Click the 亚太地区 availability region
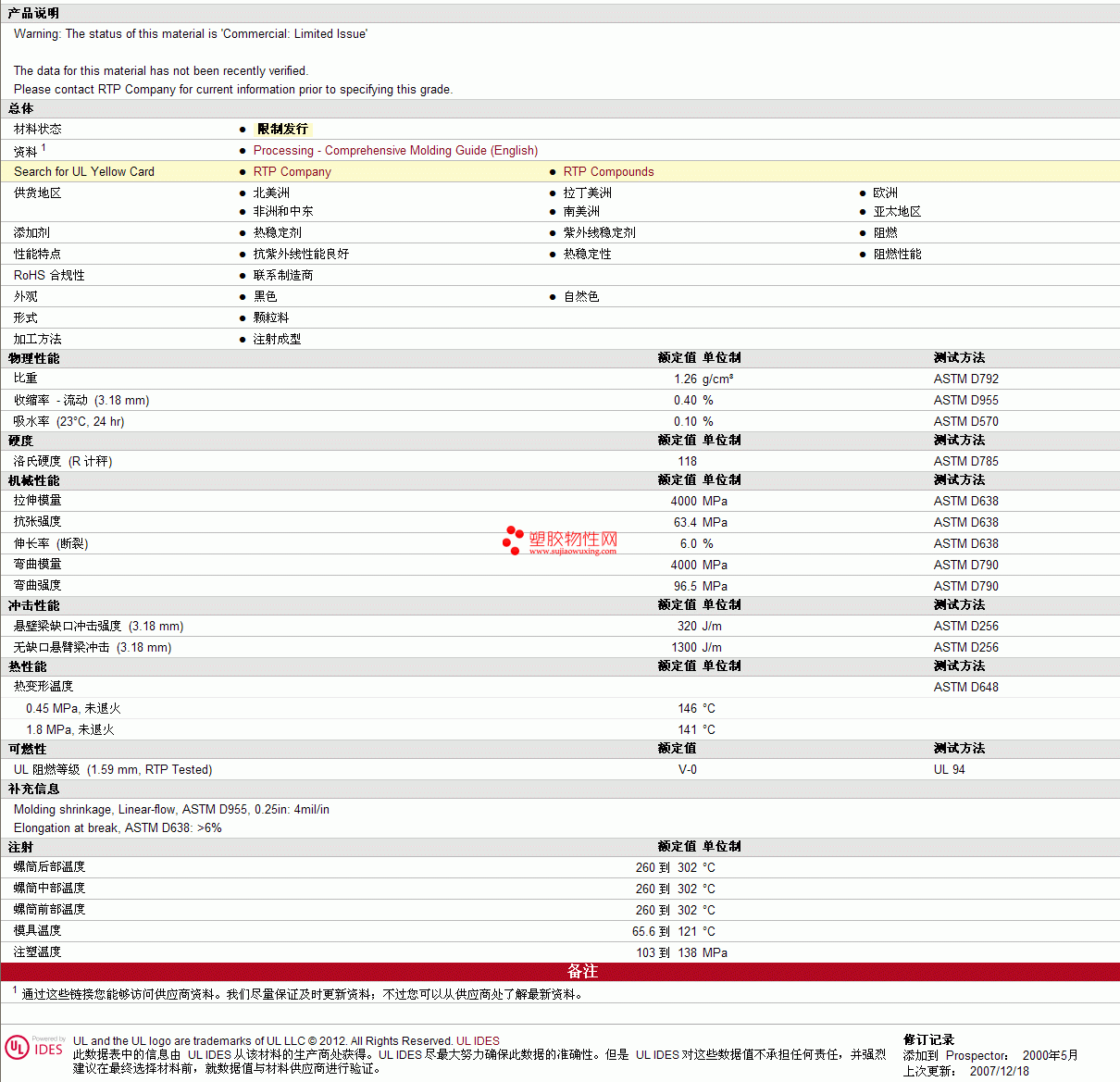Screen dimensions: 1120x1082 click(x=898, y=211)
